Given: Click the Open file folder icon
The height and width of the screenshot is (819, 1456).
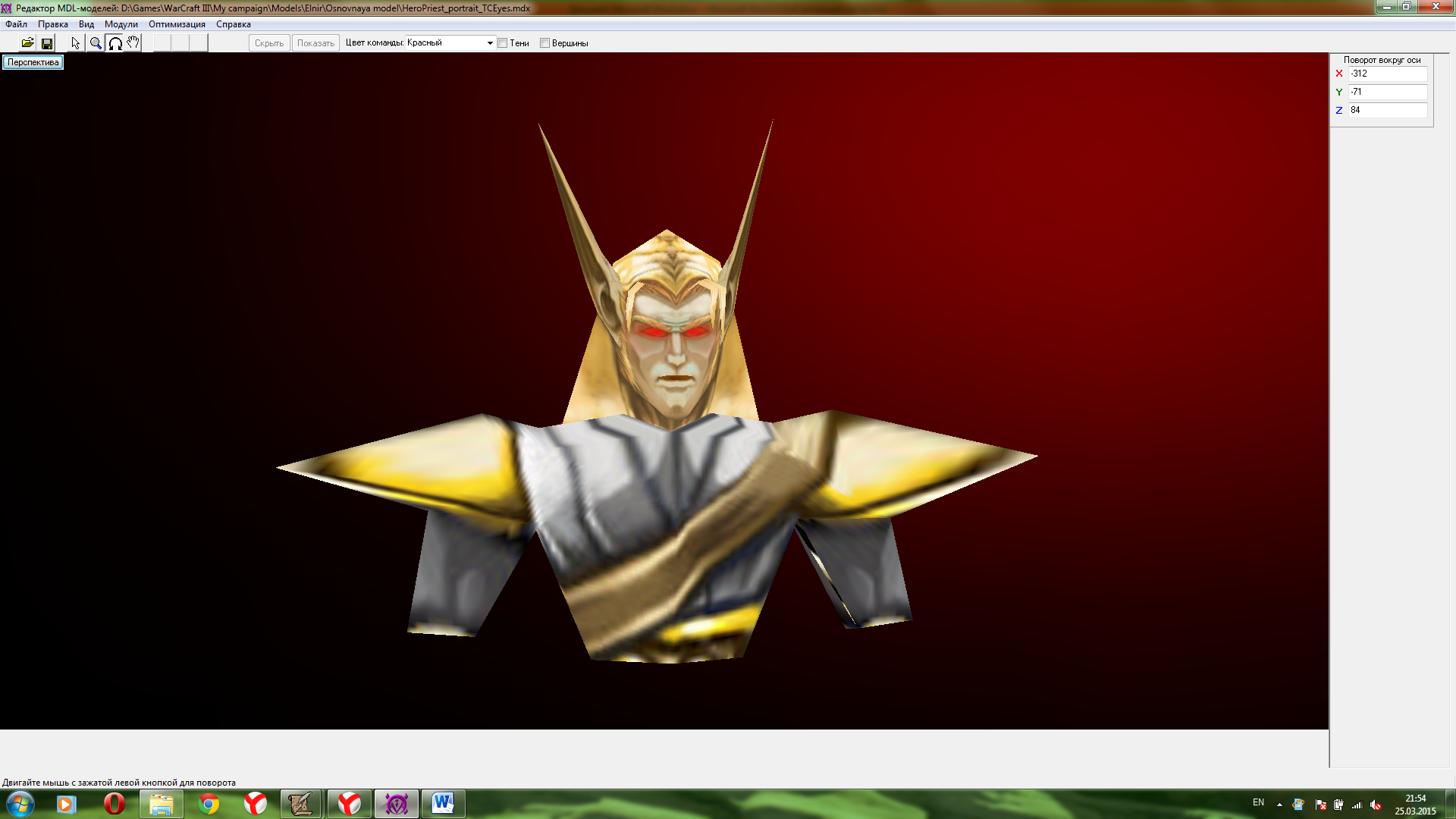Looking at the screenshot, I should tap(27, 43).
